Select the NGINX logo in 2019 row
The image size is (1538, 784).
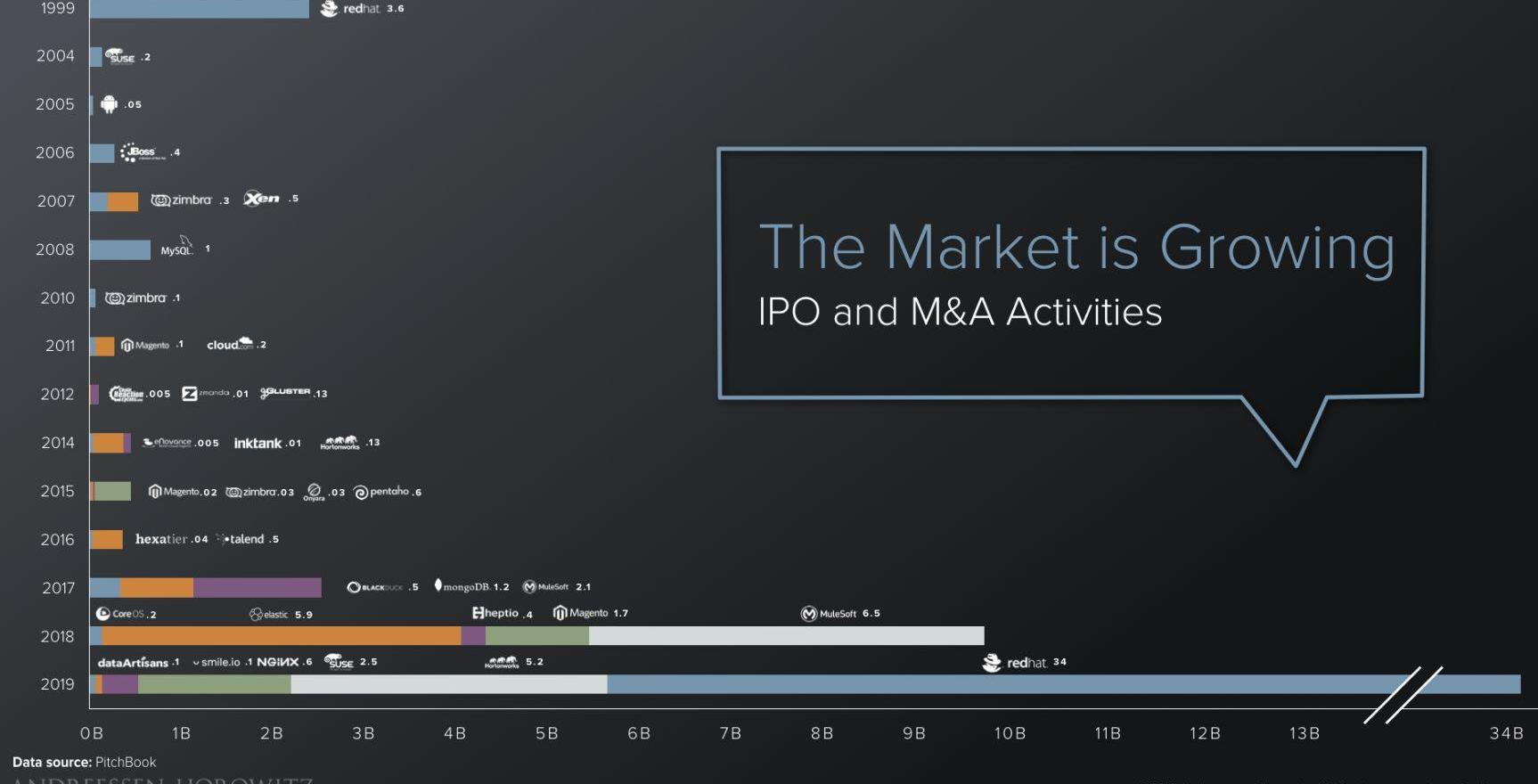(x=277, y=662)
